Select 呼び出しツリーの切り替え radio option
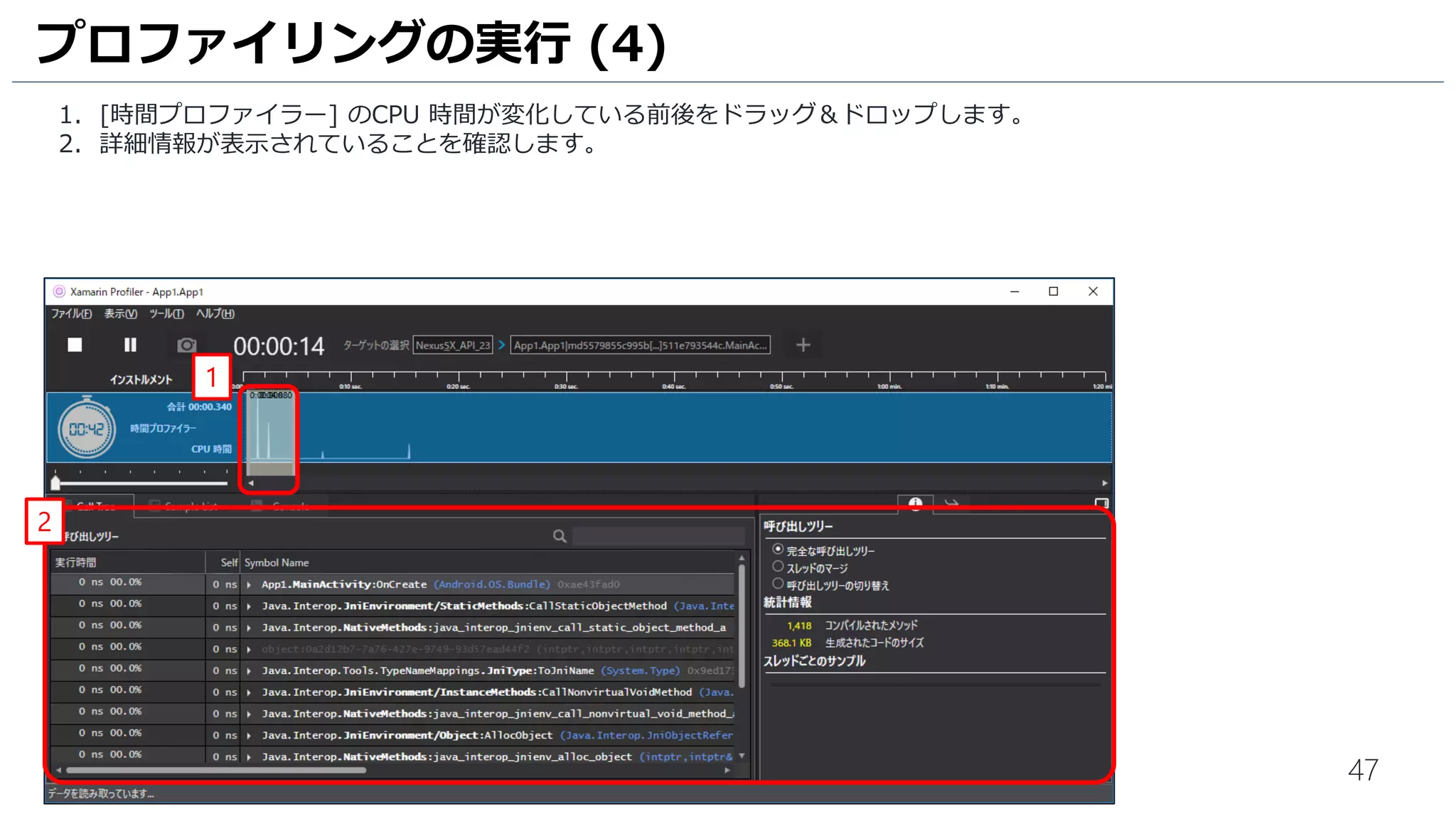1456x819 pixels. 778,584
